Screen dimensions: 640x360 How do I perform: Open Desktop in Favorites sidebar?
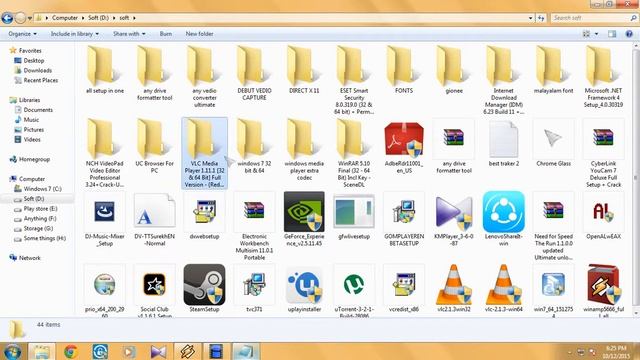click(x=33, y=60)
